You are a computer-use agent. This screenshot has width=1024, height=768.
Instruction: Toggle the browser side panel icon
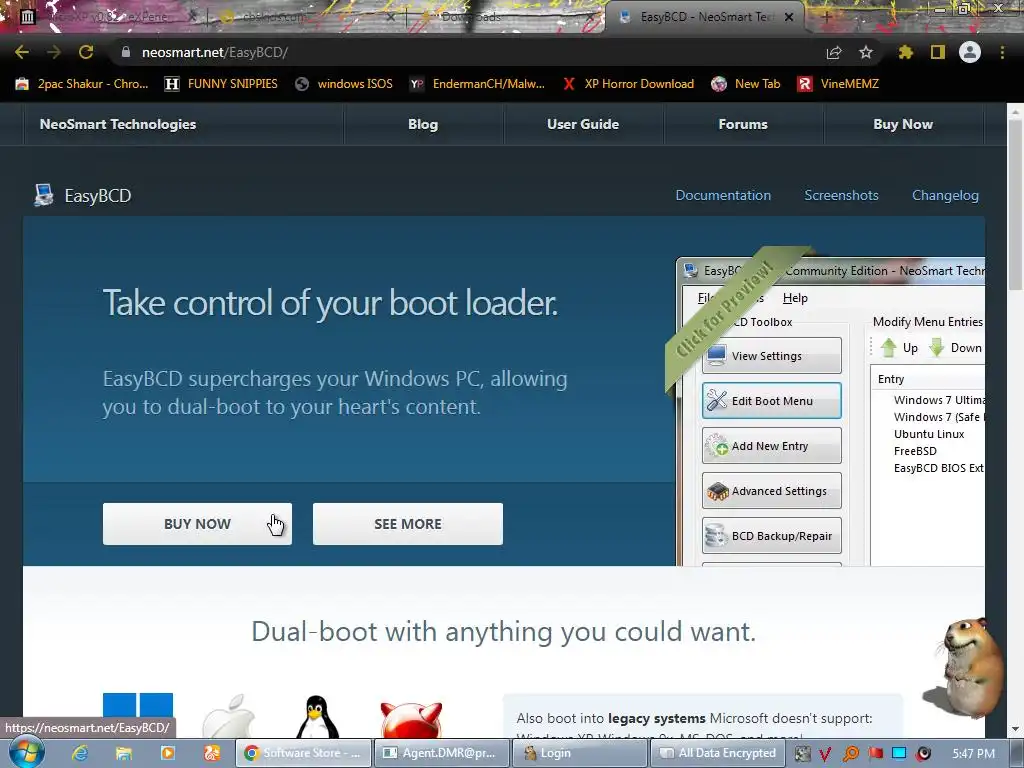point(938,52)
